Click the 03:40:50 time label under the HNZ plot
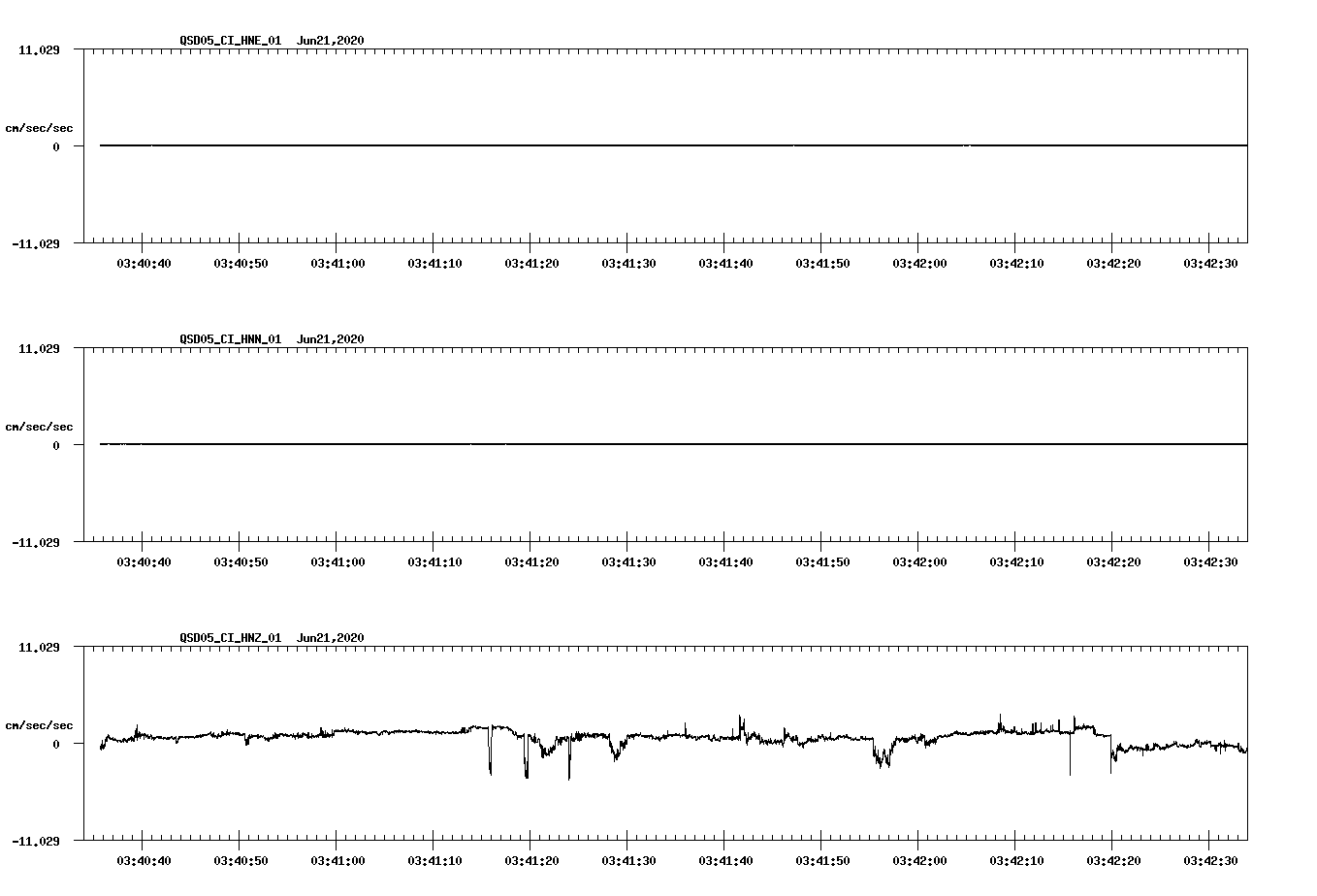 241,861
